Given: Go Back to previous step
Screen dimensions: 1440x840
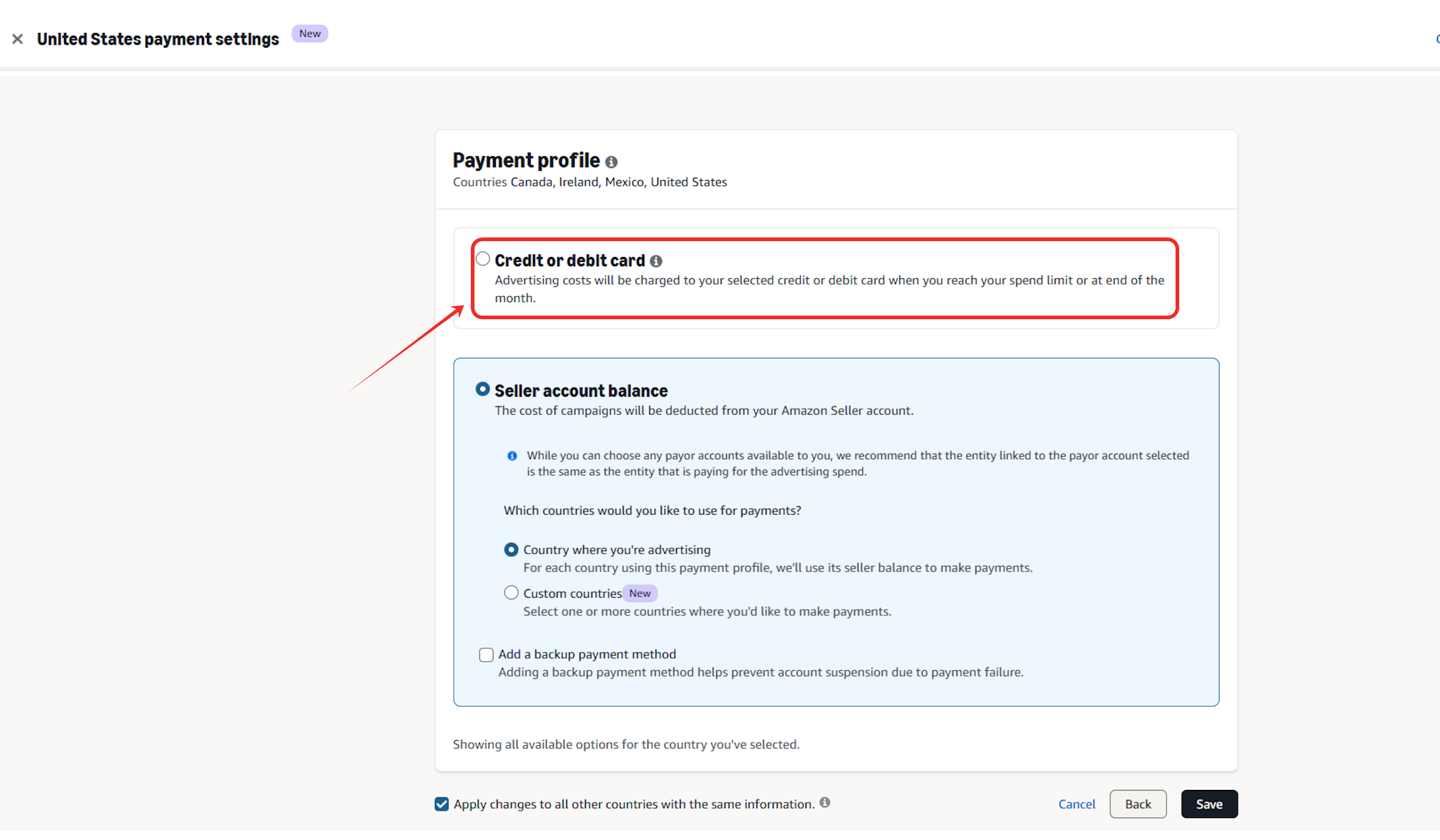Looking at the screenshot, I should (1138, 804).
